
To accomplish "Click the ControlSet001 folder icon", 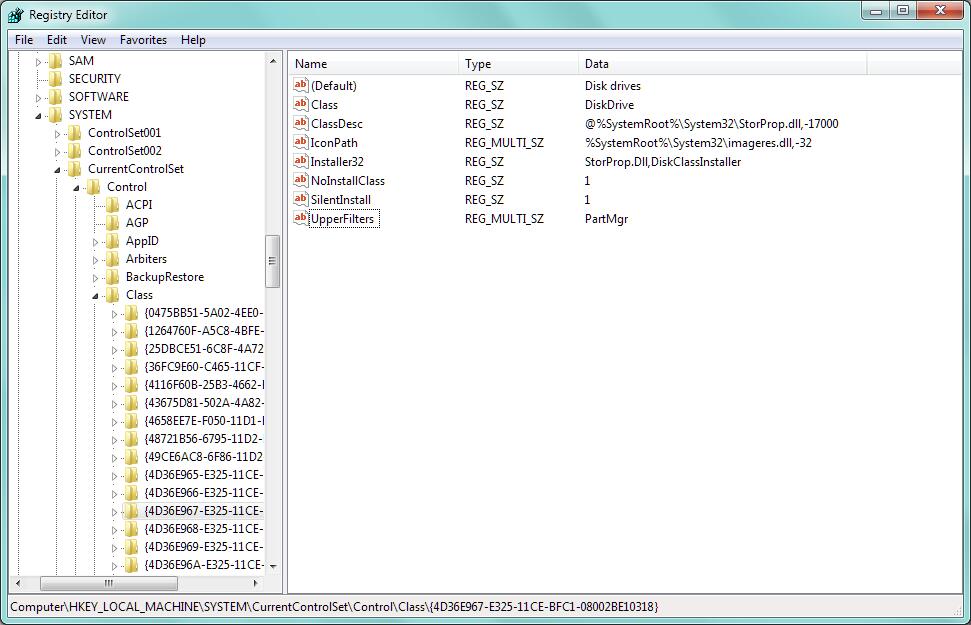I will [x=75, y=133].
